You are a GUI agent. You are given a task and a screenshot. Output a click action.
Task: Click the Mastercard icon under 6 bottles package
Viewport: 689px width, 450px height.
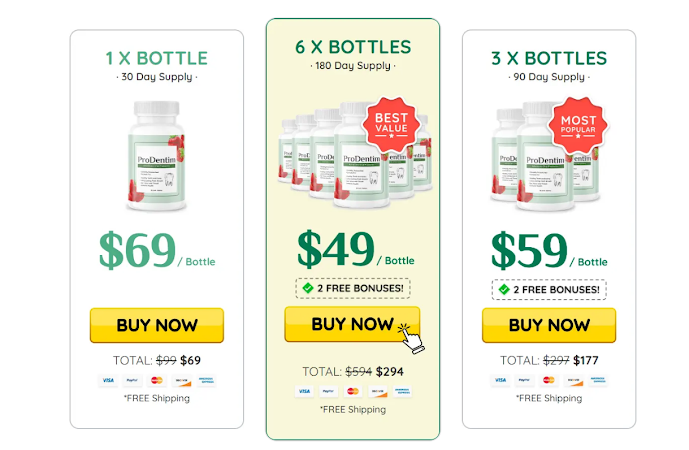click(353, 391)
